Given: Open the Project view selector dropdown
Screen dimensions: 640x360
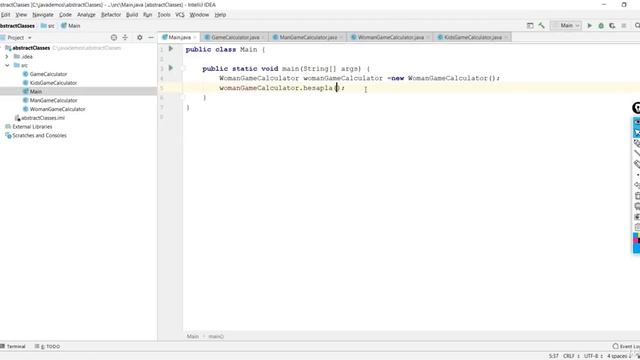Looking at the screenshot, I should pos(19,38).
